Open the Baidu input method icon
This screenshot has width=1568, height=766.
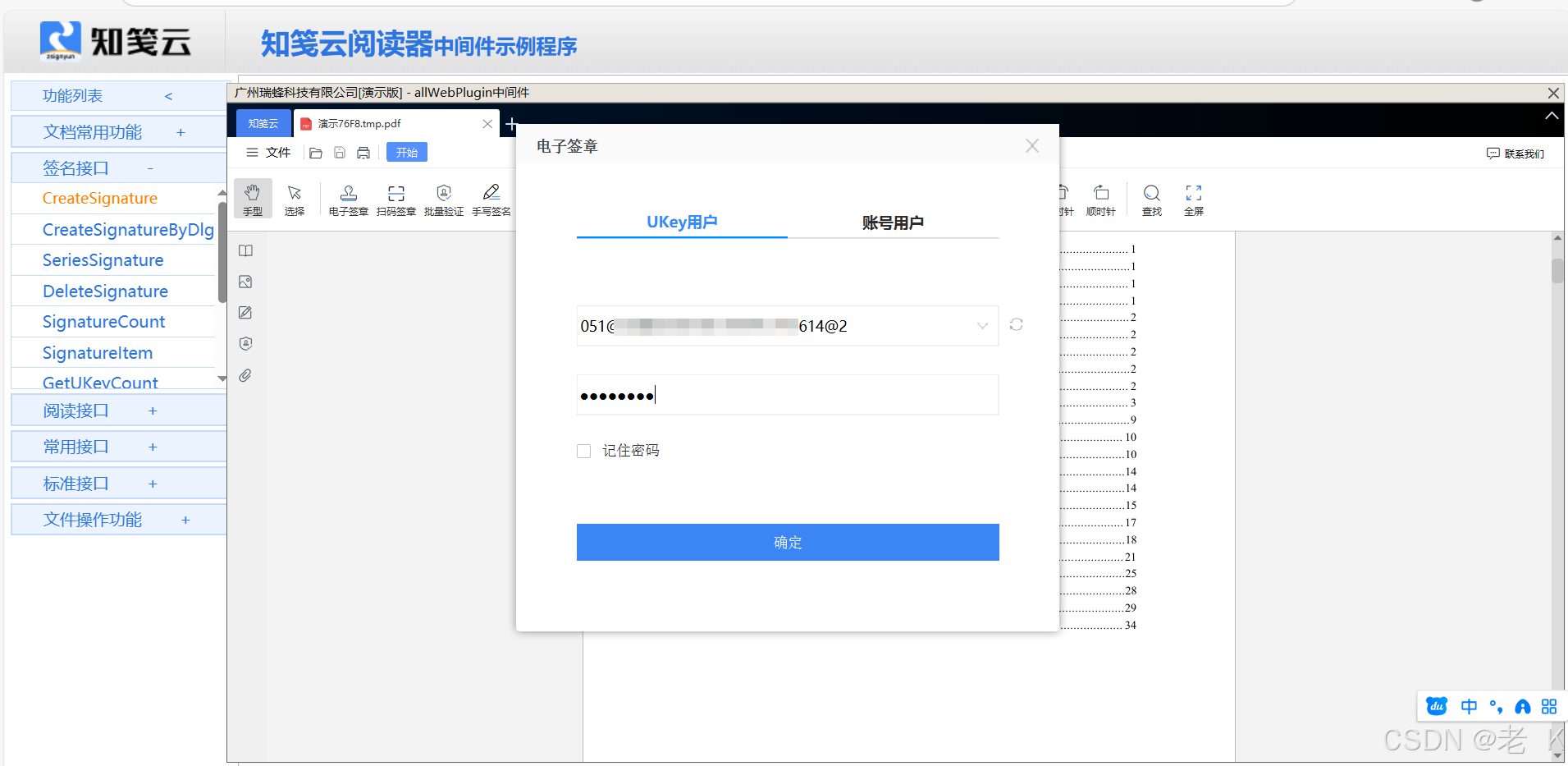pyautogui.click(x=1437, y=706)
